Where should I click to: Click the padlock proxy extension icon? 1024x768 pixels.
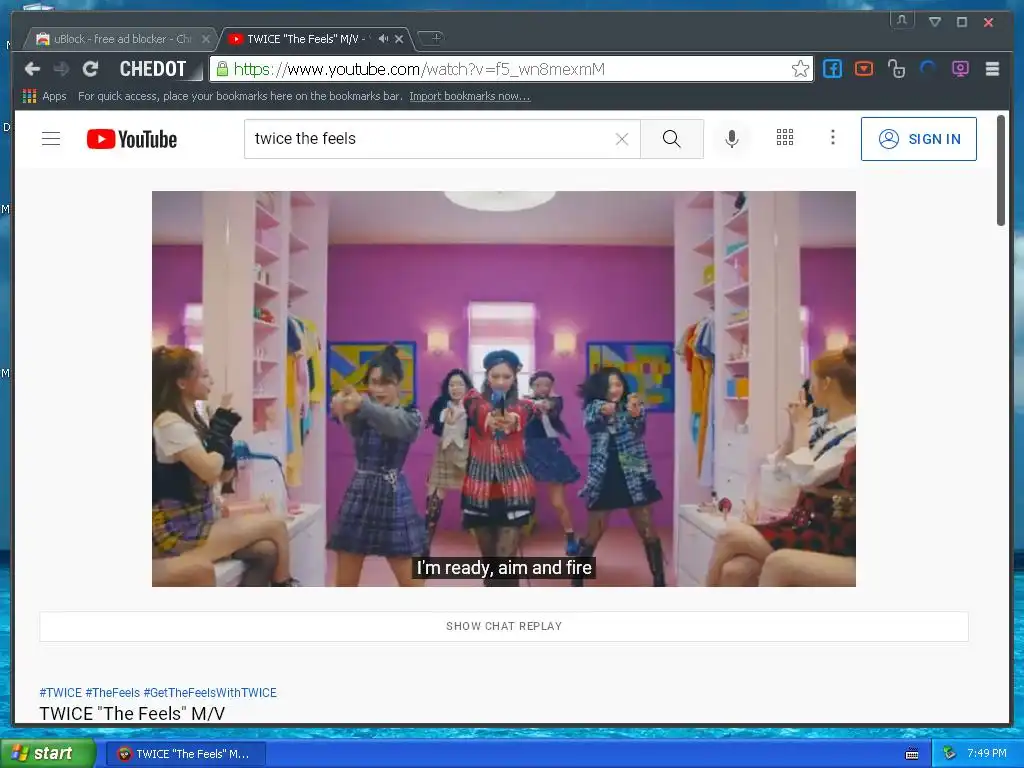click(896, 69)
